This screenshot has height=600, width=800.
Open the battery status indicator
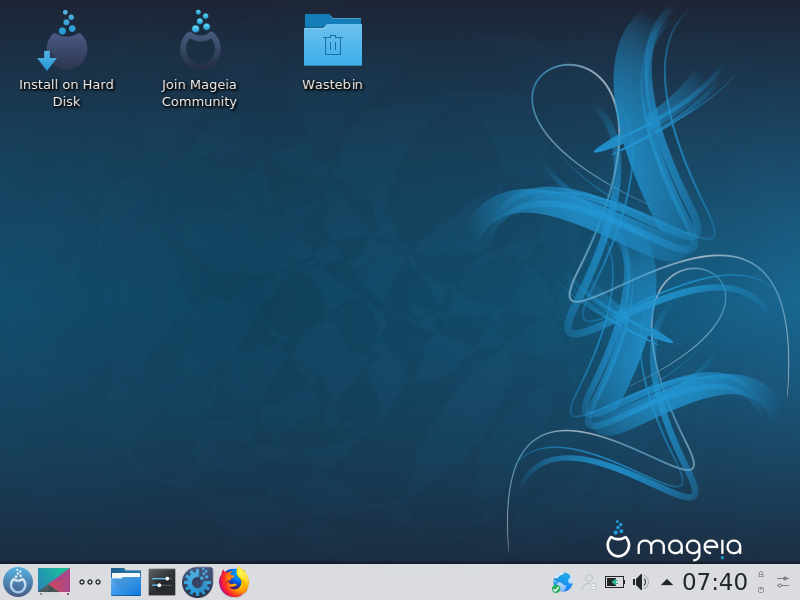coord(615,582)
